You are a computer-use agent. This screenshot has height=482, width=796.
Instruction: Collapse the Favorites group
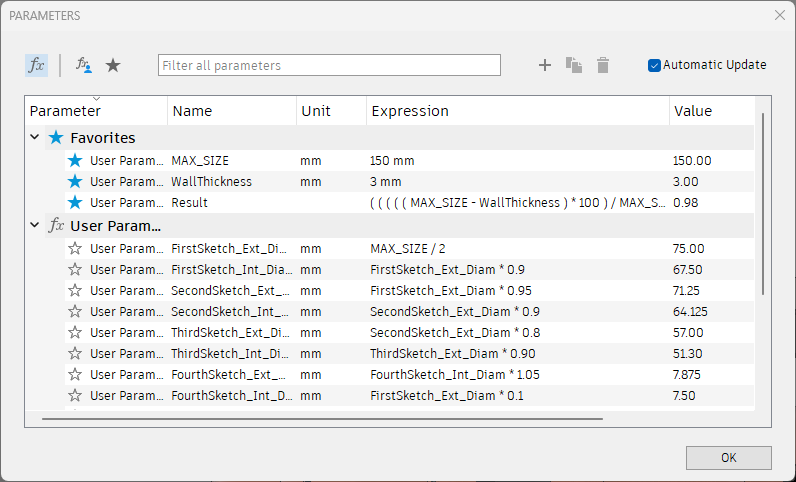click(35, 138)
